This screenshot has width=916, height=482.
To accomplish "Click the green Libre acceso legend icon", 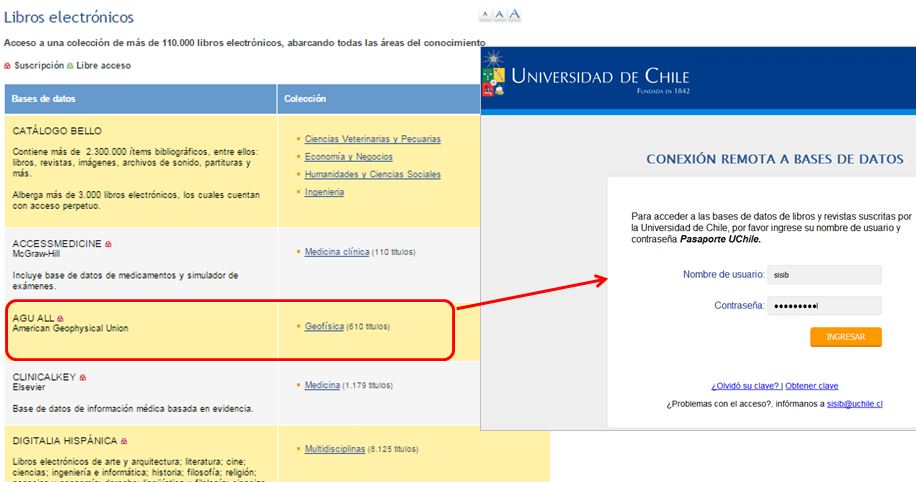I will point(70,66).
